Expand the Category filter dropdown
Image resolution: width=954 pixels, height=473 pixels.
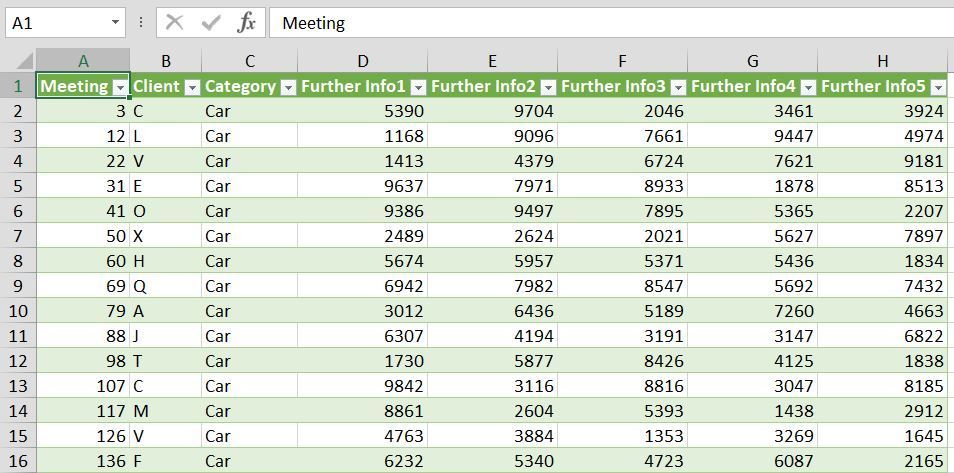coord(288,87)
